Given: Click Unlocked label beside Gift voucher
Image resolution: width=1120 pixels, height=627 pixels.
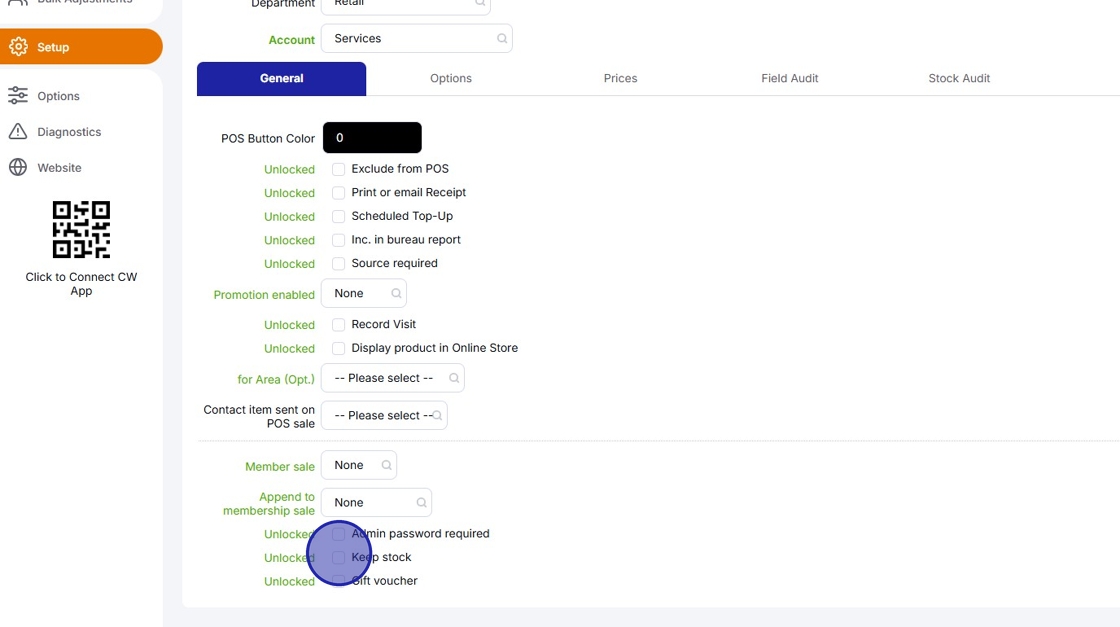Looking at the screenshot, I should (x=289, y=581).
